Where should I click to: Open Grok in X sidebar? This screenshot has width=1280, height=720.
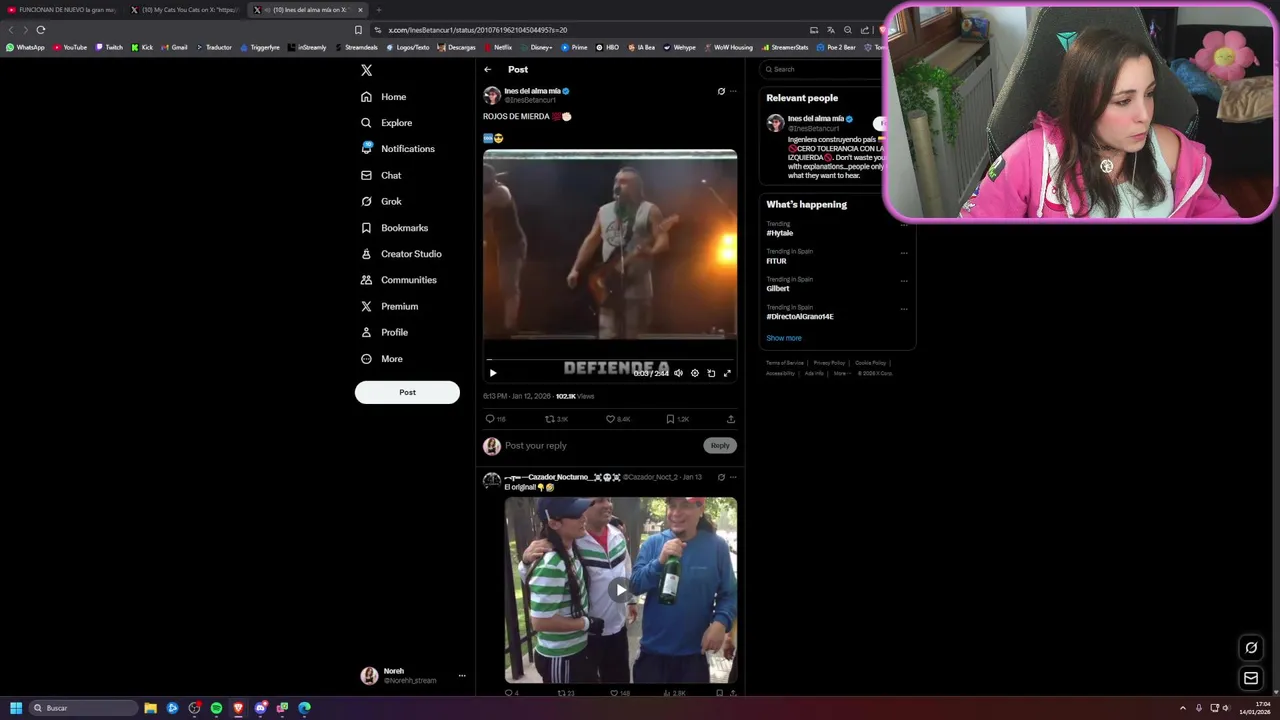tap(381, 201)
